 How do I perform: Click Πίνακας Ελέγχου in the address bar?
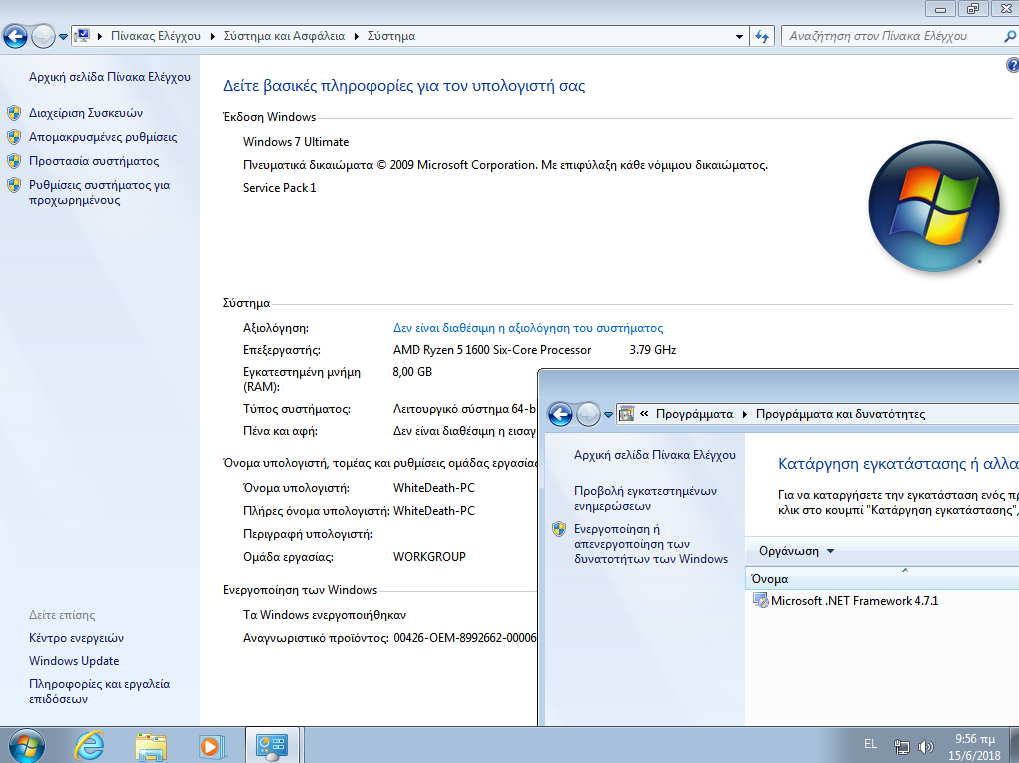click(x=156, y=36)
